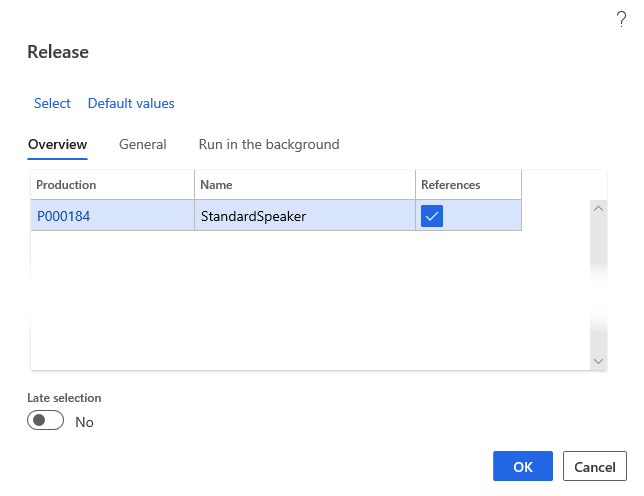This screenshot has width=644, height=496.
Task: Sort by the Production column header
Action: pos(113,185)
